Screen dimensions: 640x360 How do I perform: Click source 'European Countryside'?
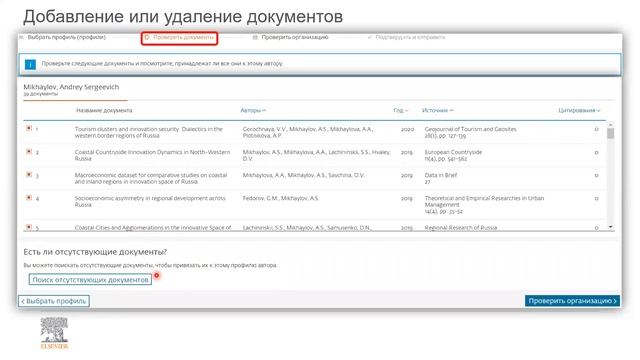point(453,152)
